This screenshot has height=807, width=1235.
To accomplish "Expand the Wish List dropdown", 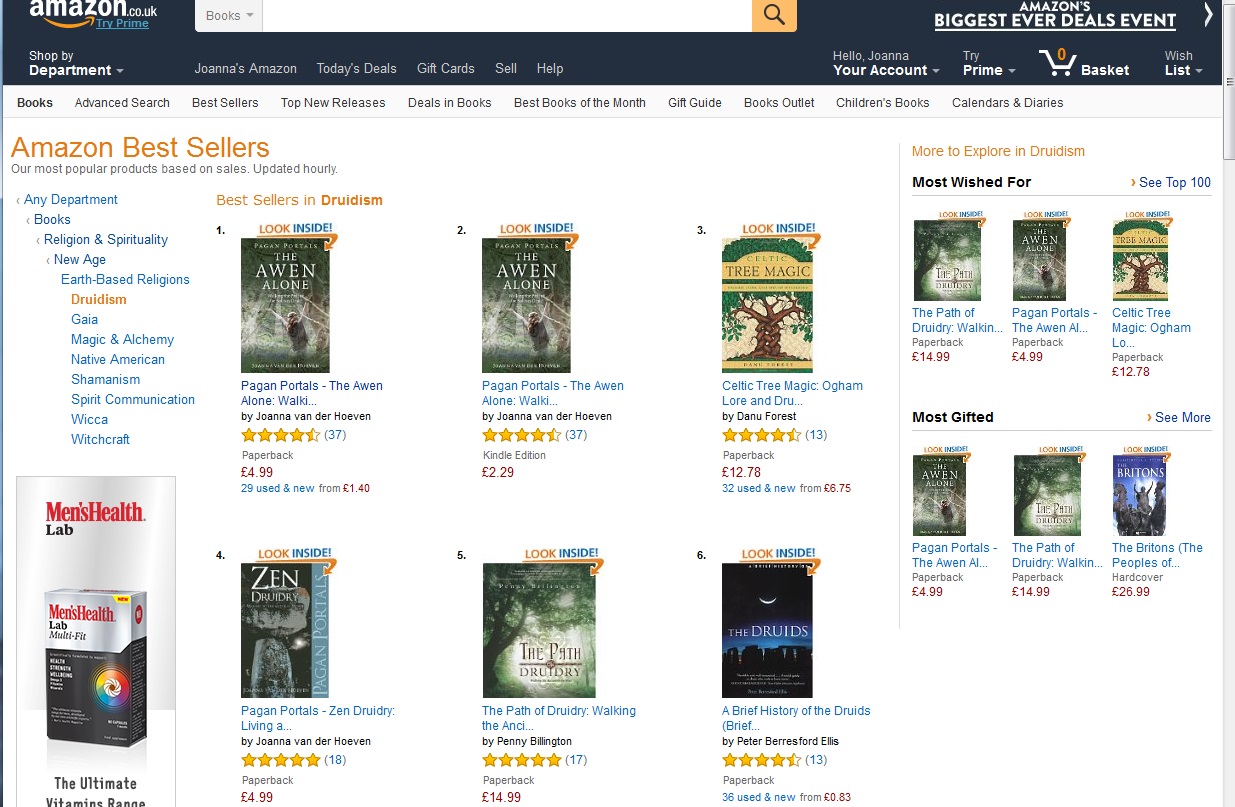I will pos(1184,63).
